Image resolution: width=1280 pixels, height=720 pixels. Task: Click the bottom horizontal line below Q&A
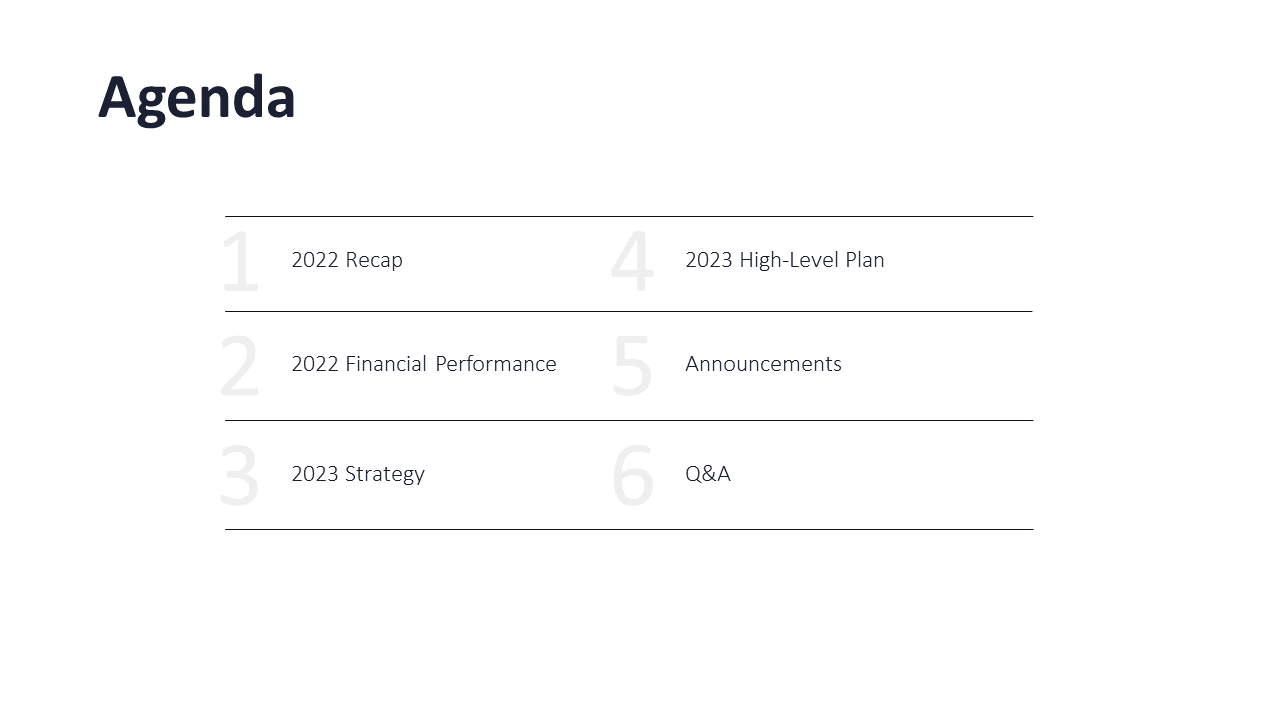pyautogui.click(x=628, y=529)
